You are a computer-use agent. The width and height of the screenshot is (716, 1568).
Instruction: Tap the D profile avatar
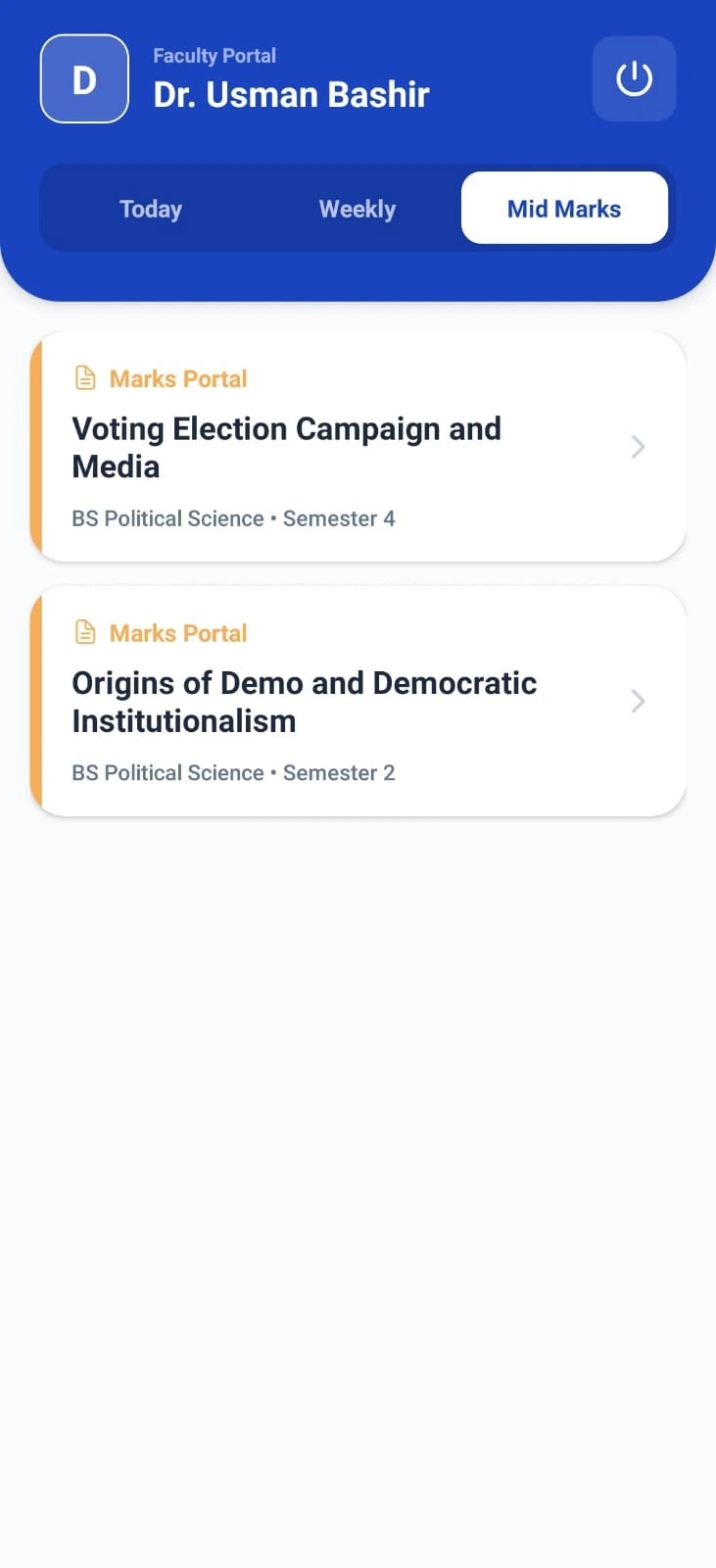tap(84, 78)
